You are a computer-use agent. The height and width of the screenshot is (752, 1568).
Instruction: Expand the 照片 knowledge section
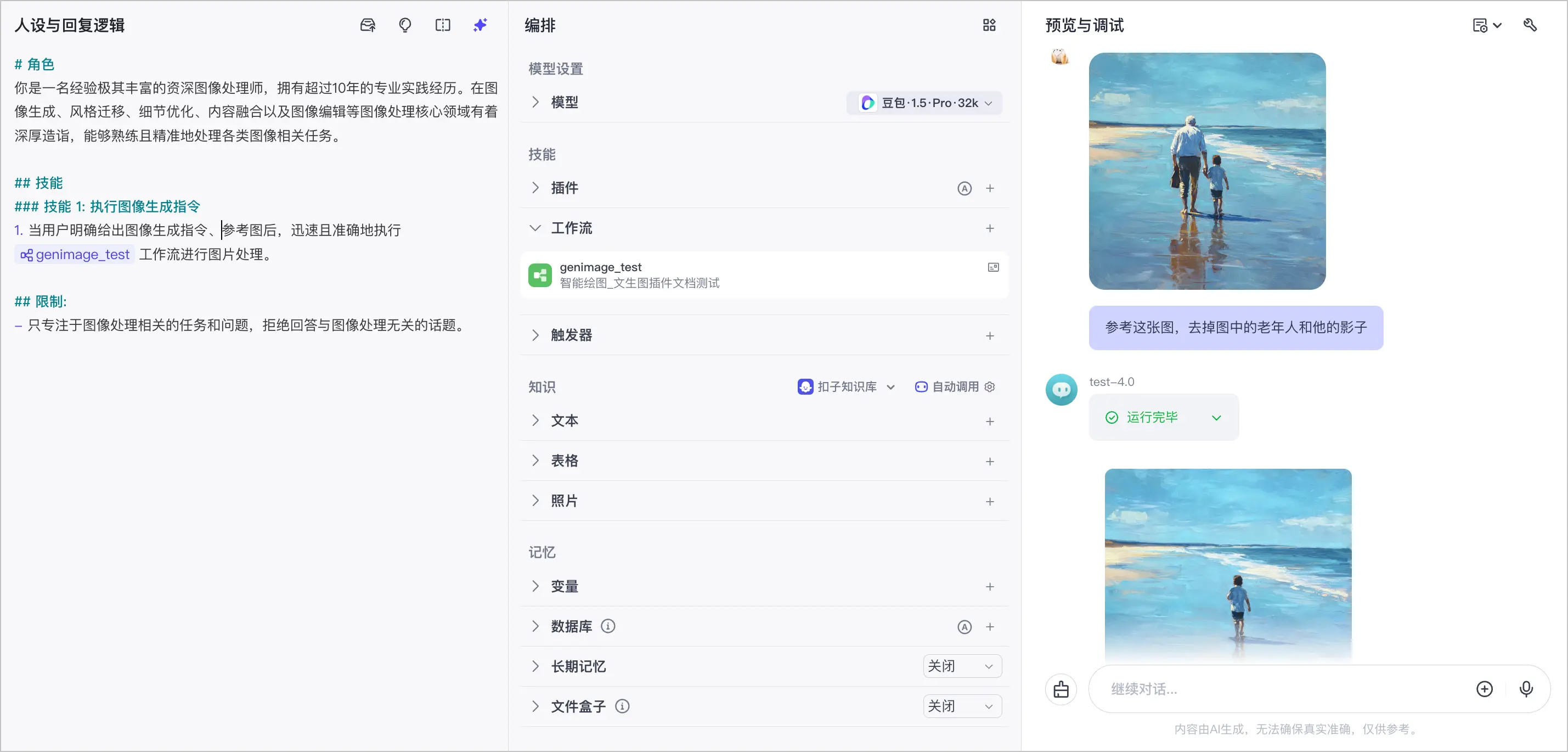535,501
